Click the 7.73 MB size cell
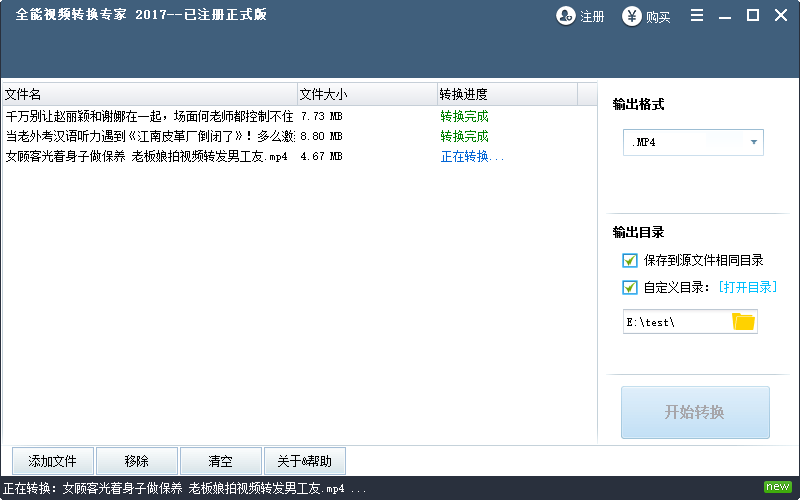Screen dimensions: 800x500 pyautogui.click(x=321, y=116)
